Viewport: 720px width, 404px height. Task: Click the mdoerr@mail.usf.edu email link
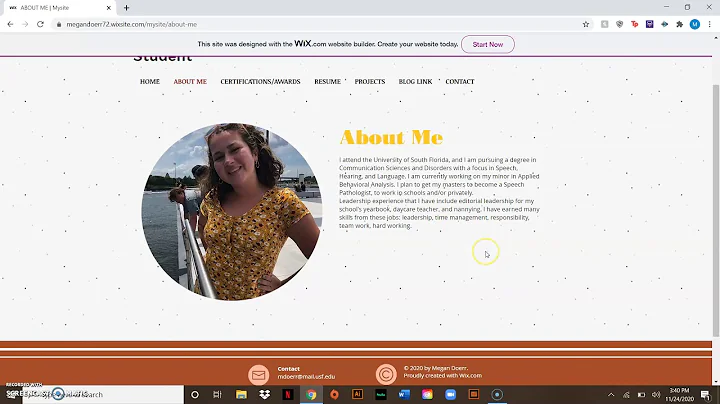tap(306, 376)
